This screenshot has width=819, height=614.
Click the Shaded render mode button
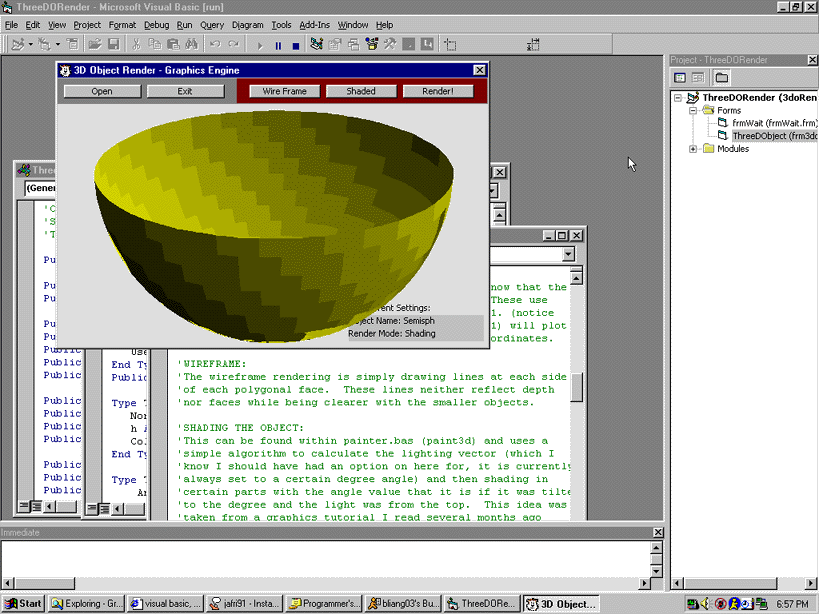click(361, 91)
